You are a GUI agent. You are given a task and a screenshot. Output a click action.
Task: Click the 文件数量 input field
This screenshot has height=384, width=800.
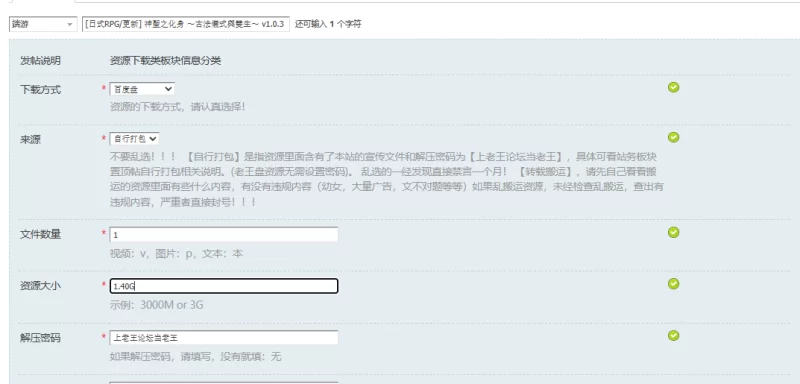(223, 235)
